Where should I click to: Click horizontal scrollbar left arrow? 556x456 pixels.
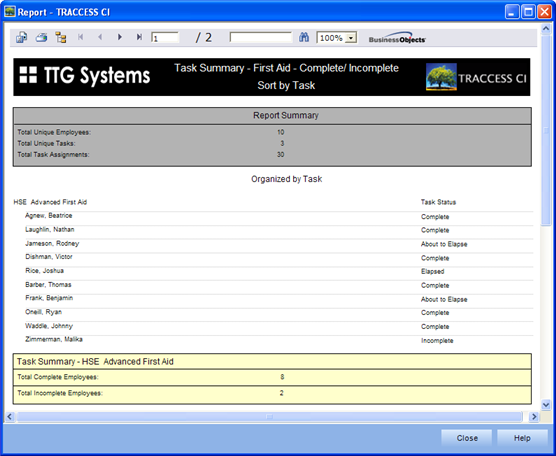[10, 417]
